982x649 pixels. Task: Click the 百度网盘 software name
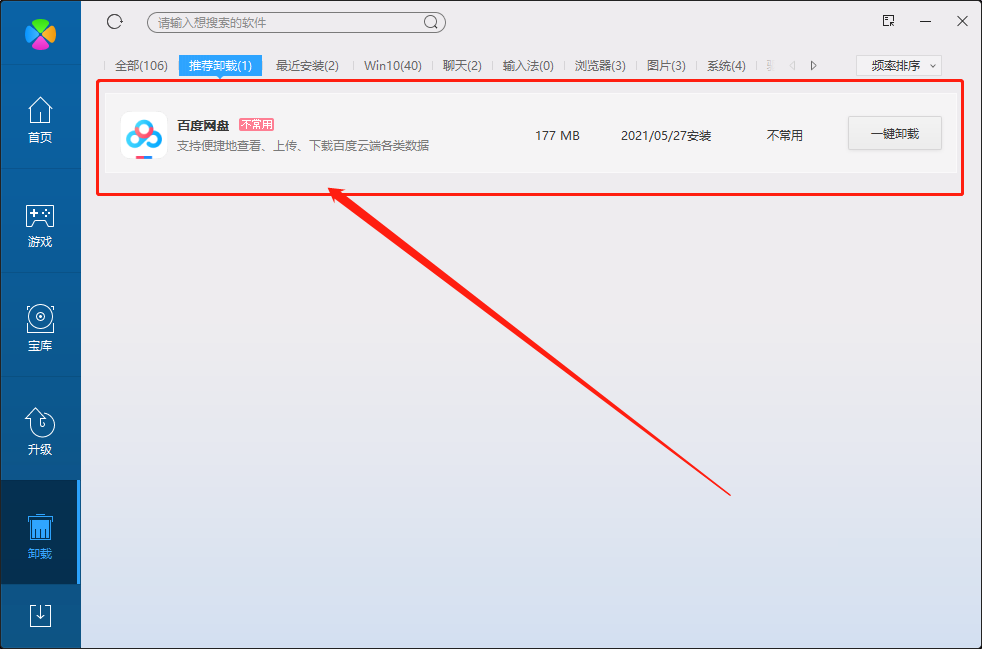pos(203,126)
